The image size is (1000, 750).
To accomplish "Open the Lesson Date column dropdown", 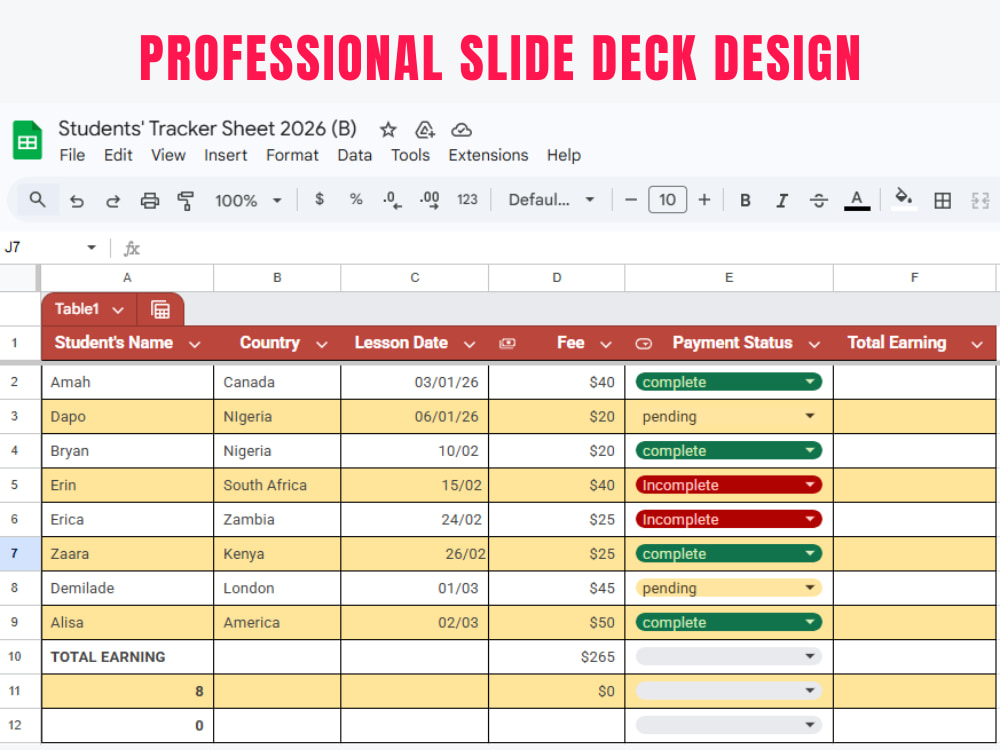I will coord(469,344).
